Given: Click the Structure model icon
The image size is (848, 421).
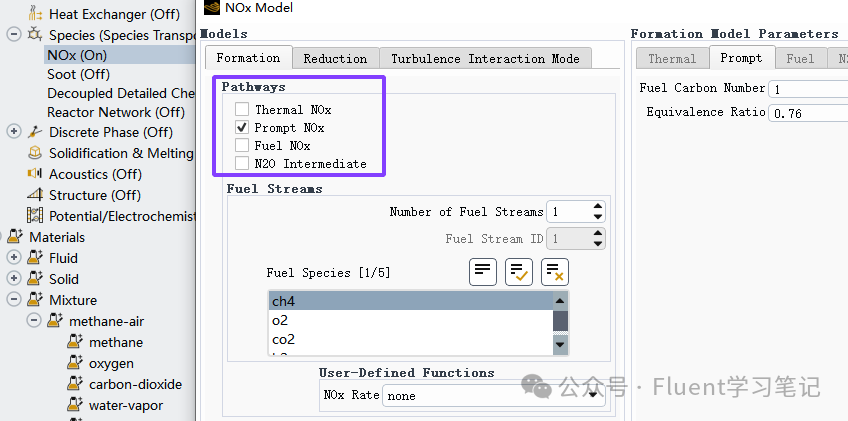Looking at the screenshot, I should pyautogui.click(x=35, y=195).
